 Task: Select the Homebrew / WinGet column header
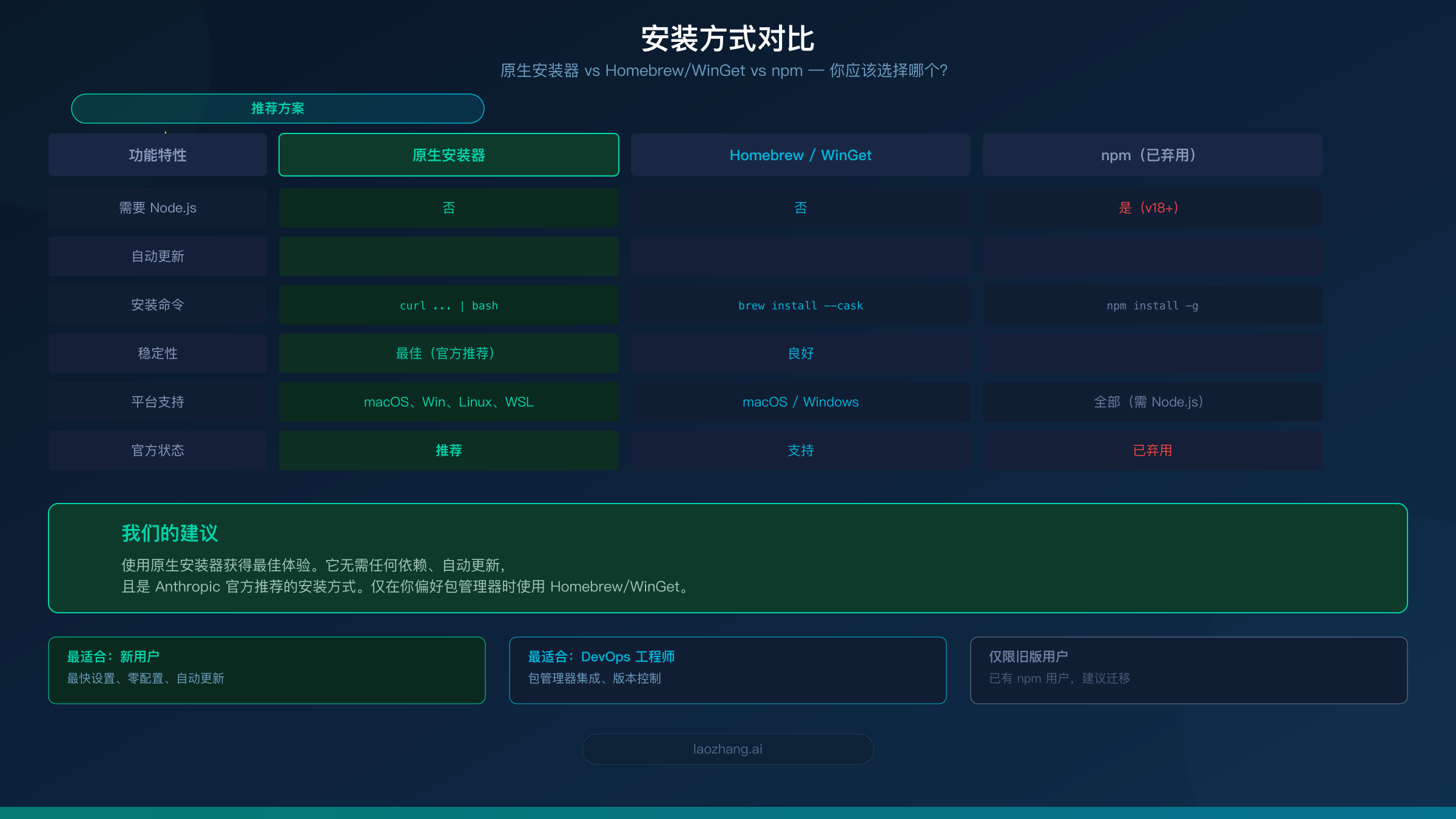coord(800,155)
